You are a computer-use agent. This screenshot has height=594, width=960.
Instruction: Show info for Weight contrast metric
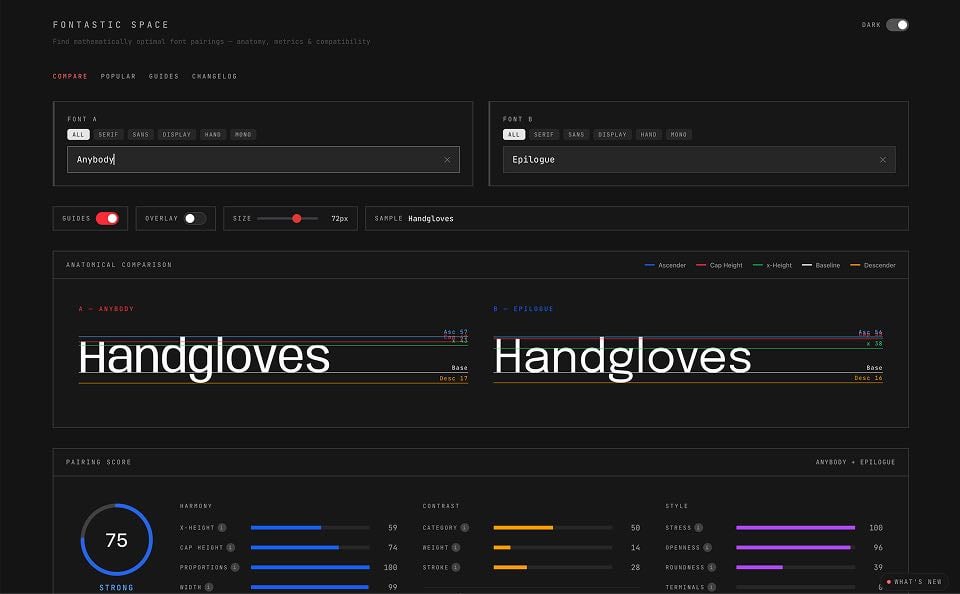tap(456, 547)
